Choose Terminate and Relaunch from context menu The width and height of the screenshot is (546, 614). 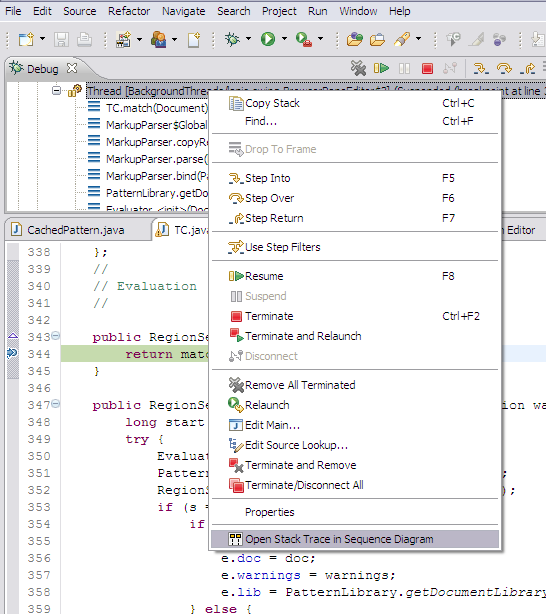tap(355, 336)
